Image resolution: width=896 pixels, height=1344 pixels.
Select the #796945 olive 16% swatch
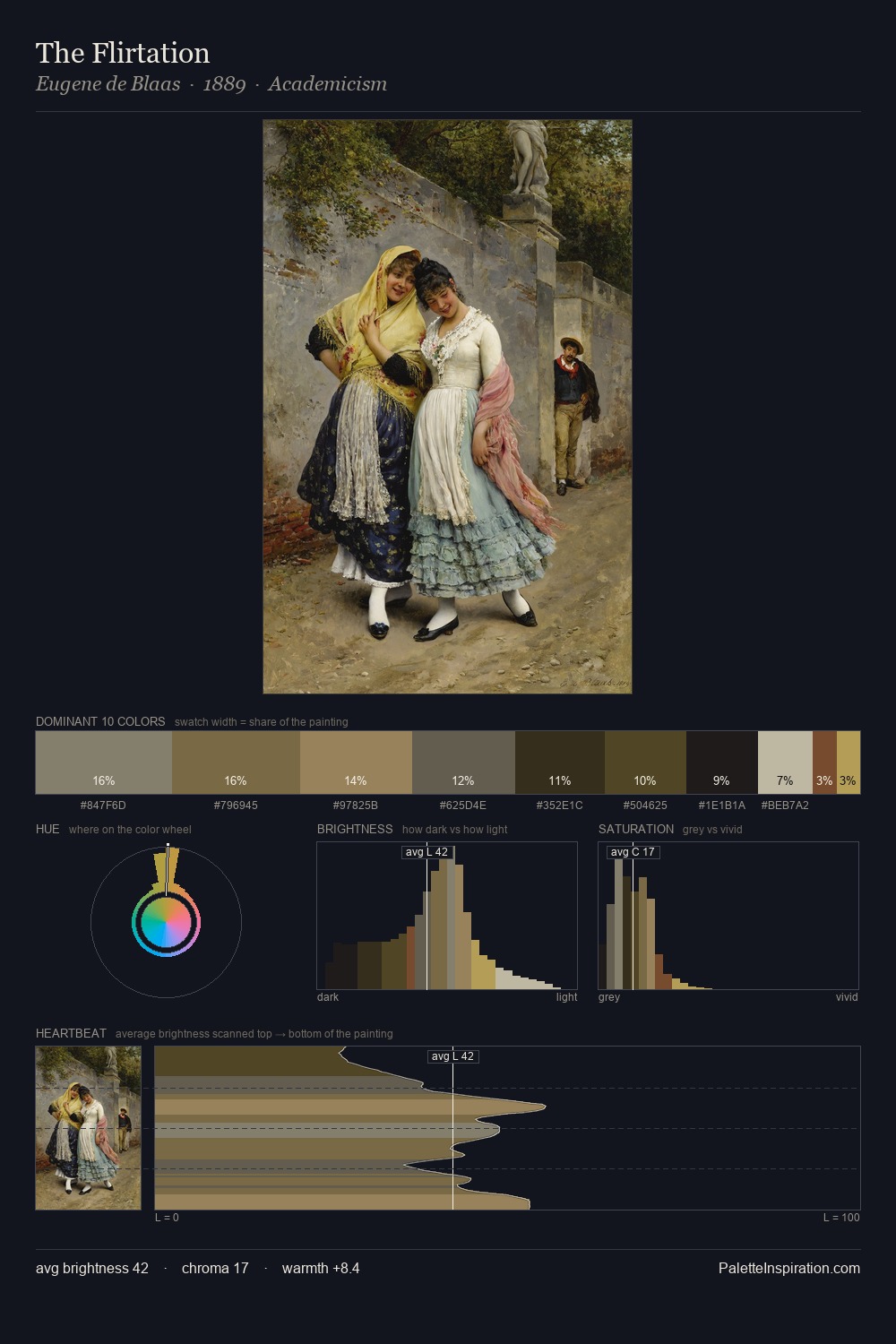(x=236, y=762)
